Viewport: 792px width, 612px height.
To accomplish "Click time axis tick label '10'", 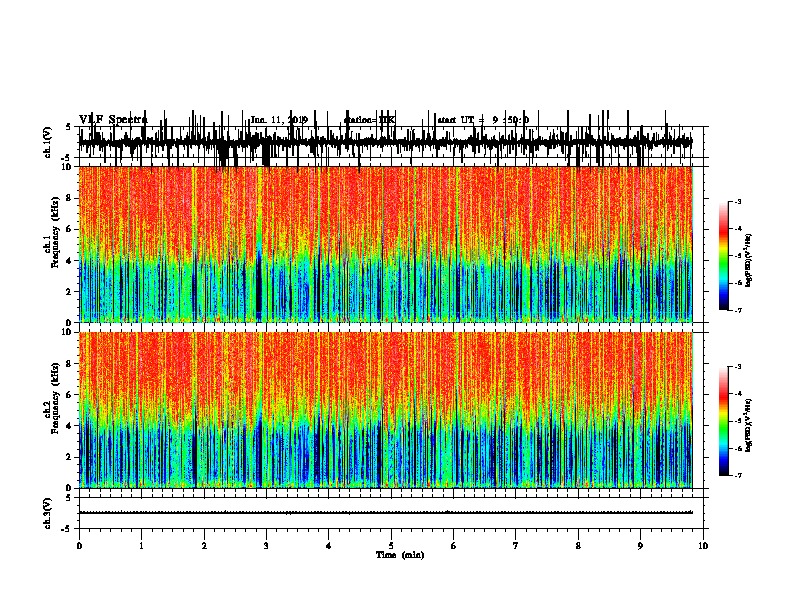I will [703, 546].
